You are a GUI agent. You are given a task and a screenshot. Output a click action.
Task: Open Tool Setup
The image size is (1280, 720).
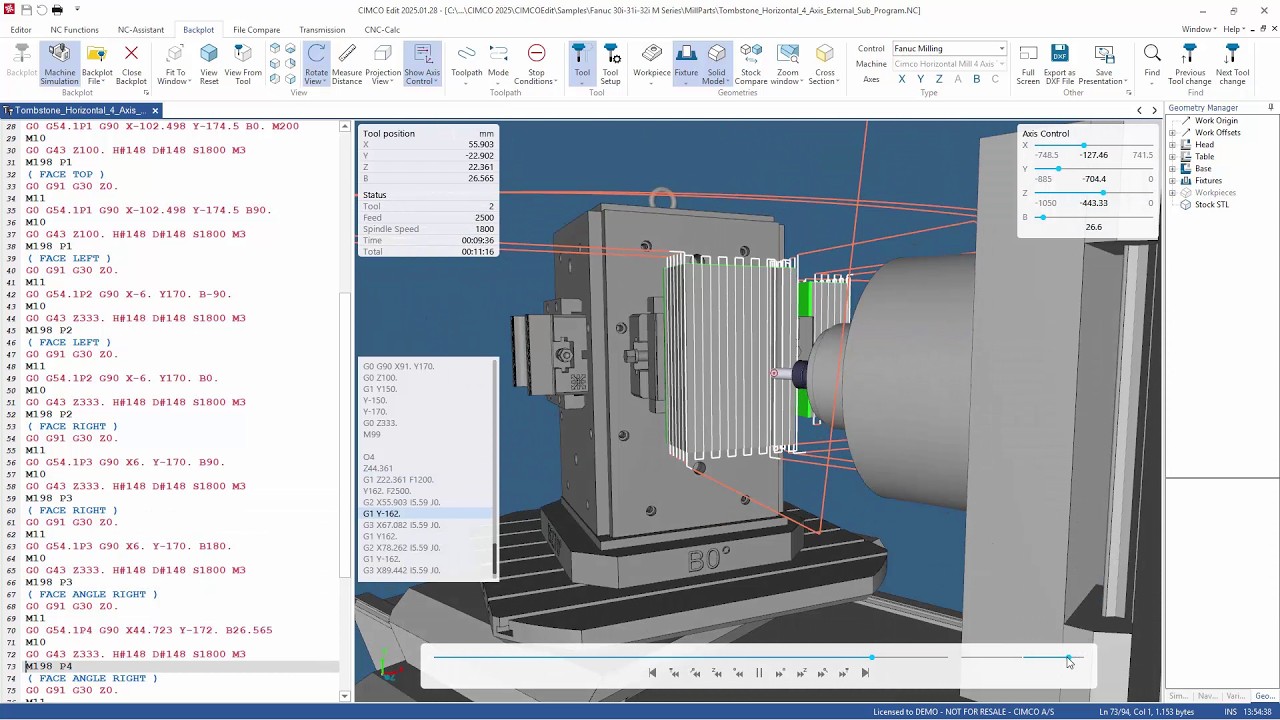610,64
